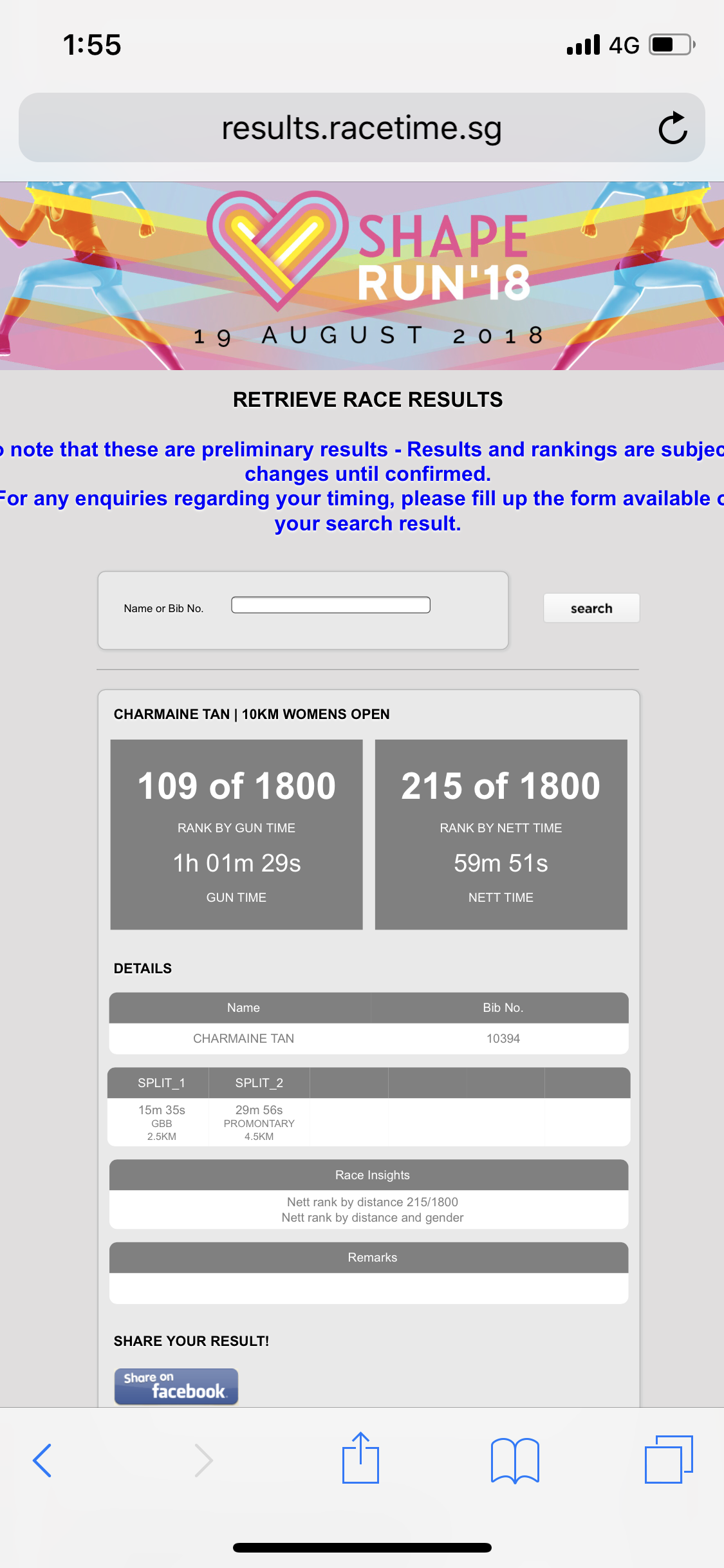Tap the 'your search result.' notice line
Screen dimensions: 724x1568
367,524
